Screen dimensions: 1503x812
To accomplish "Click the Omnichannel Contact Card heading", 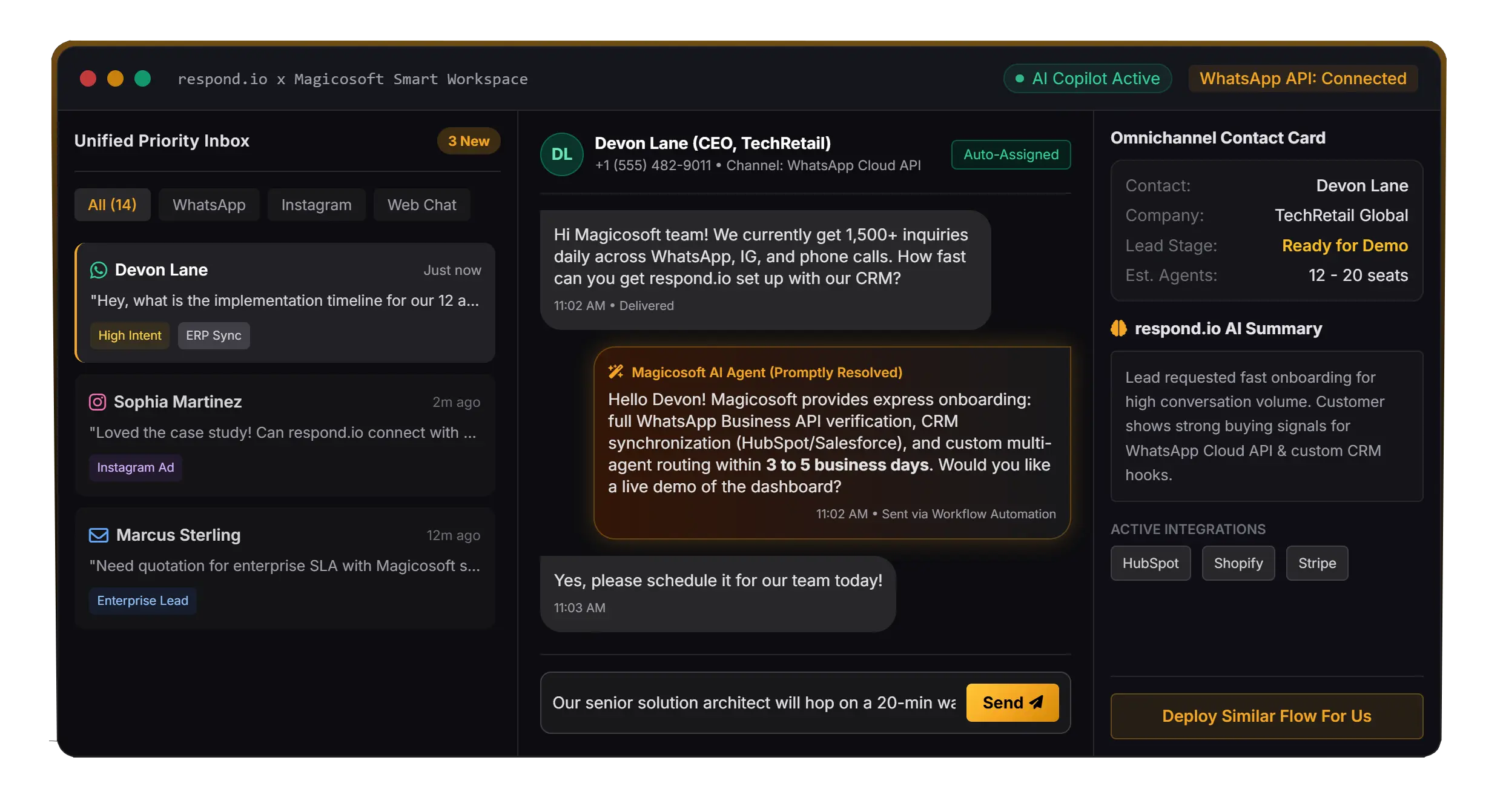I will 1217,138.
